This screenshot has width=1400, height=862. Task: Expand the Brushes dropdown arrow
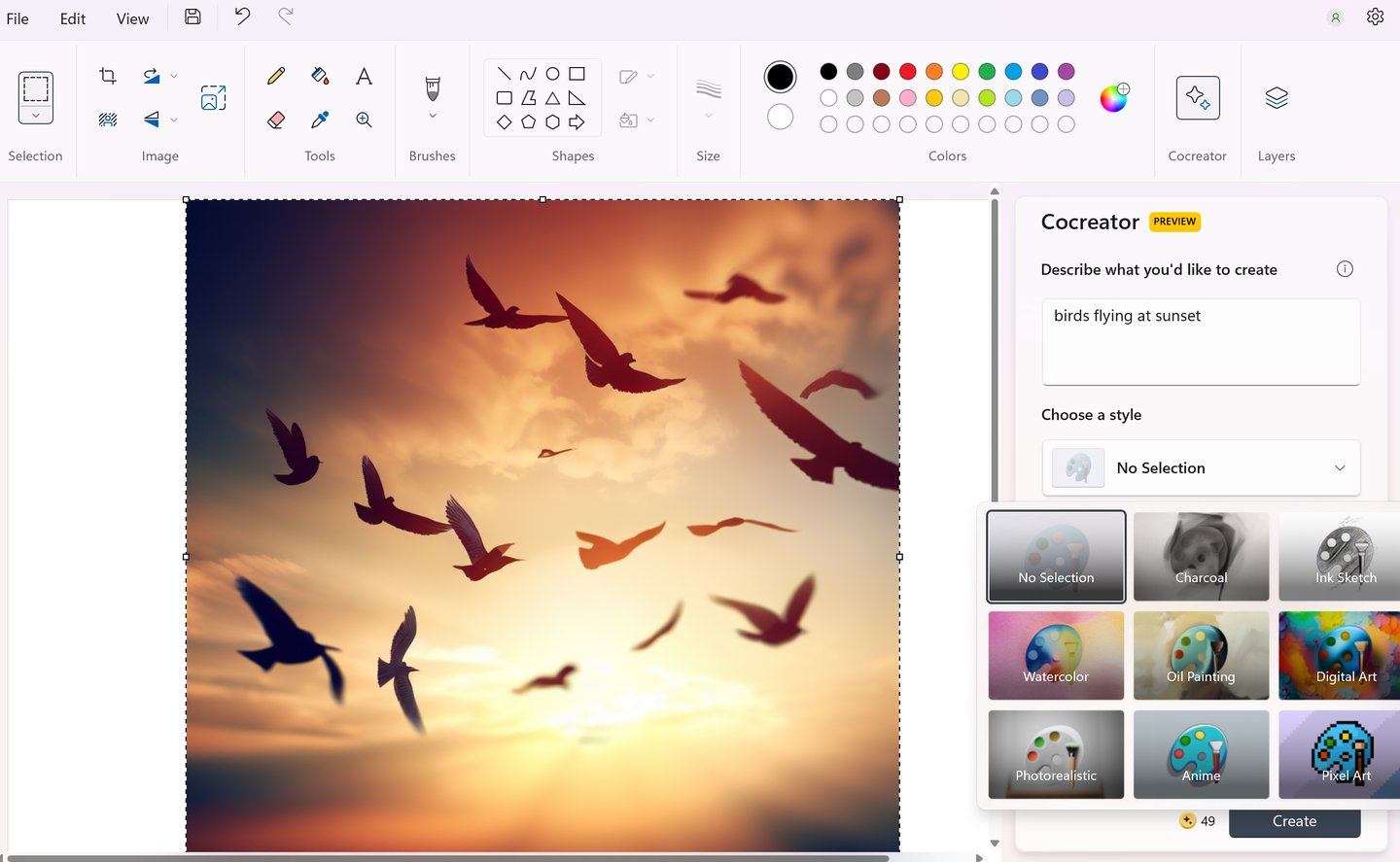tap(433, 116)
